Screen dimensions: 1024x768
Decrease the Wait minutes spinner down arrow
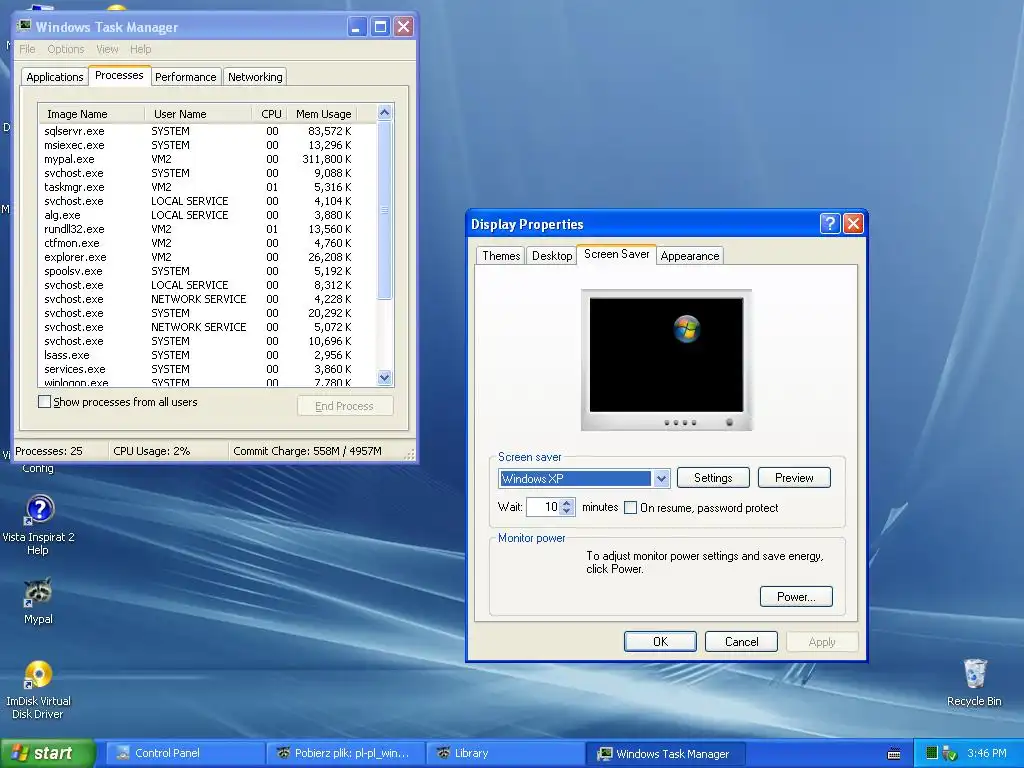[x=566, y=511]
